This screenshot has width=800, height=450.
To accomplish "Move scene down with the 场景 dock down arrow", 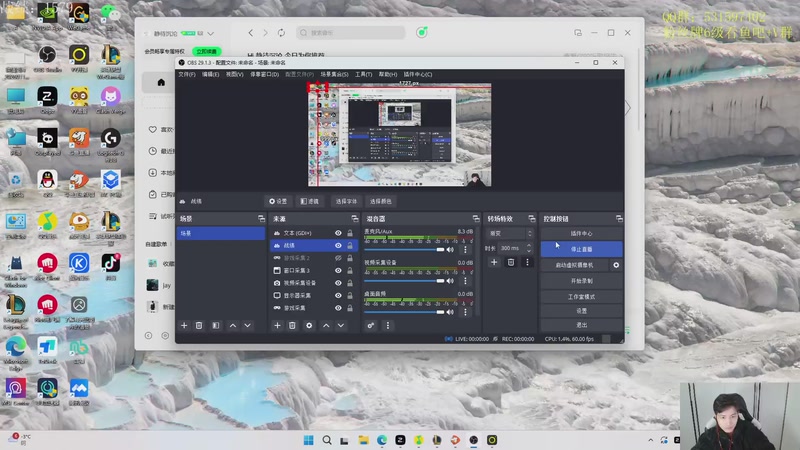I will [x=247, y=326].
